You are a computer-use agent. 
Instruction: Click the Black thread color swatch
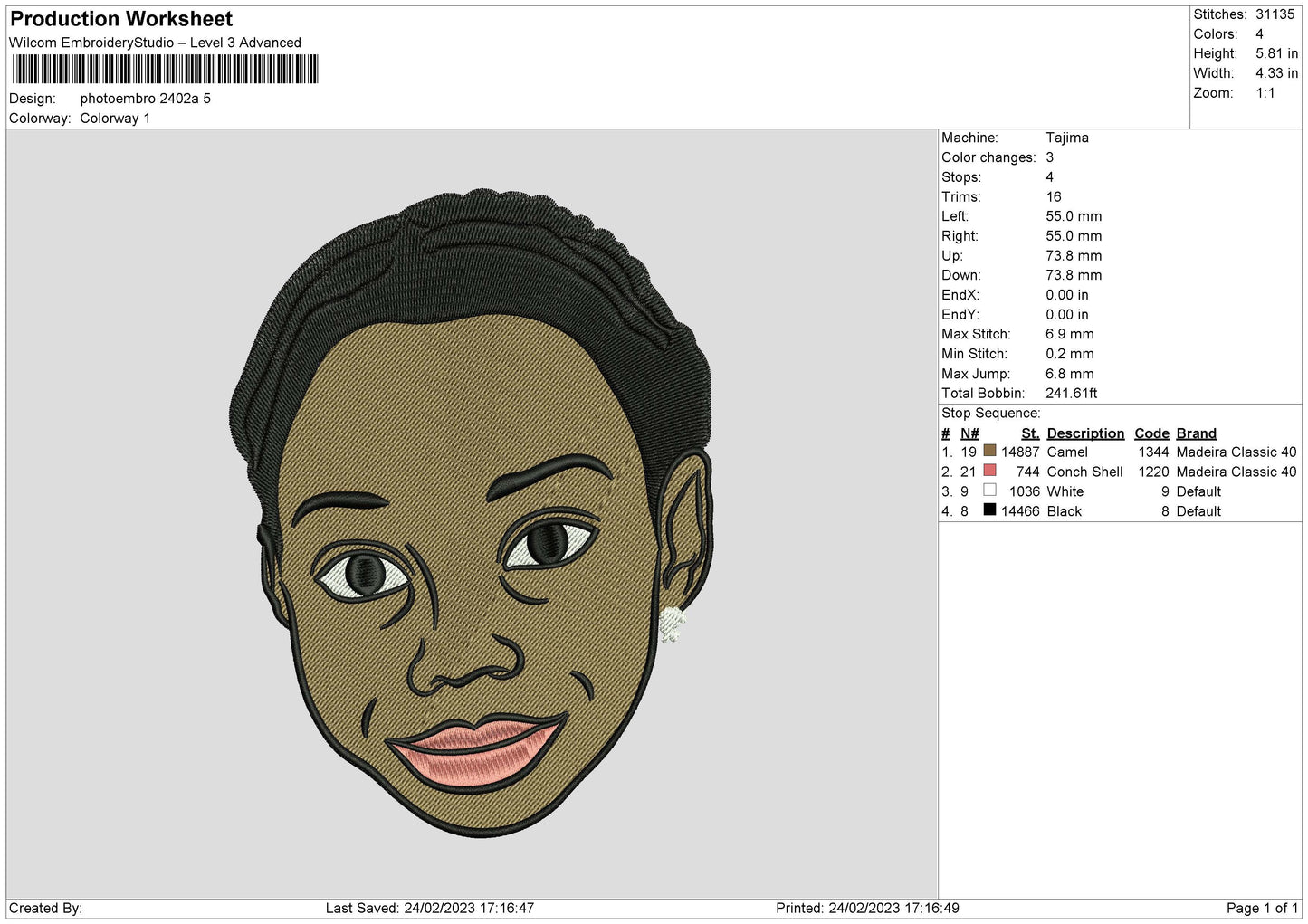click(989, 510)
